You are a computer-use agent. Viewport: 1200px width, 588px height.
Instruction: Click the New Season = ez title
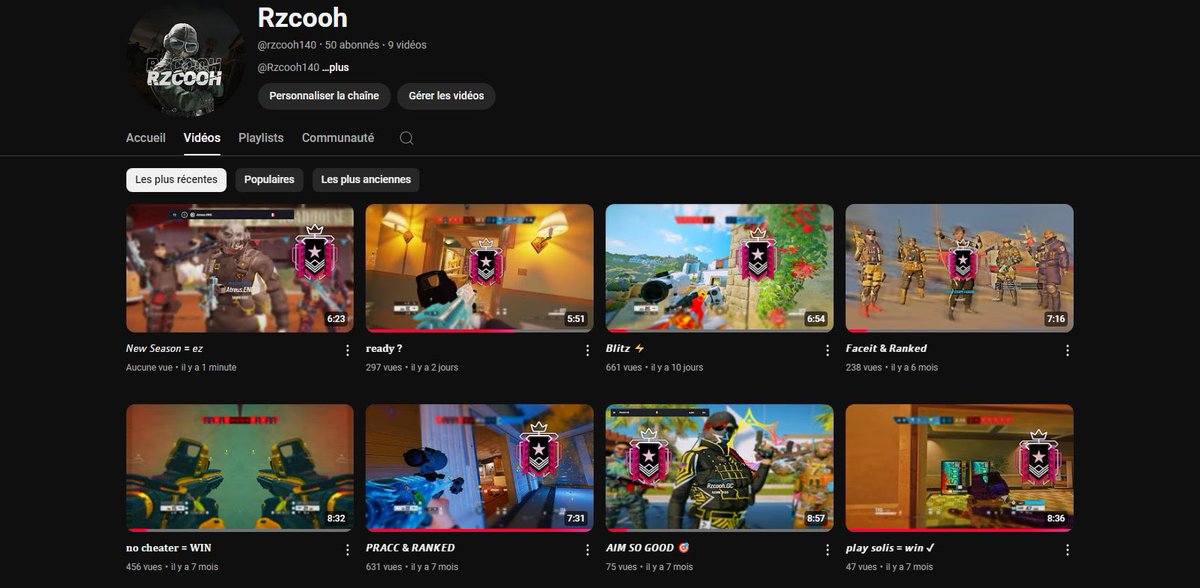[x=164, y=349]
